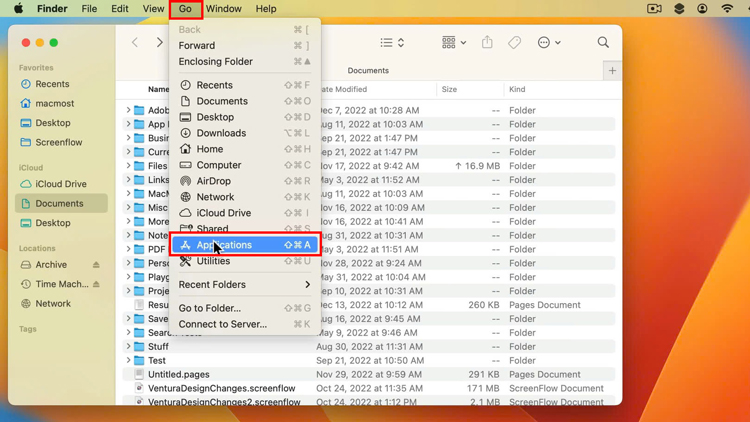The height and width of the screenshot is (422, 750).
Task: Select Network in the Go menu
Action: pyautogui.click(x=244, y=197)
